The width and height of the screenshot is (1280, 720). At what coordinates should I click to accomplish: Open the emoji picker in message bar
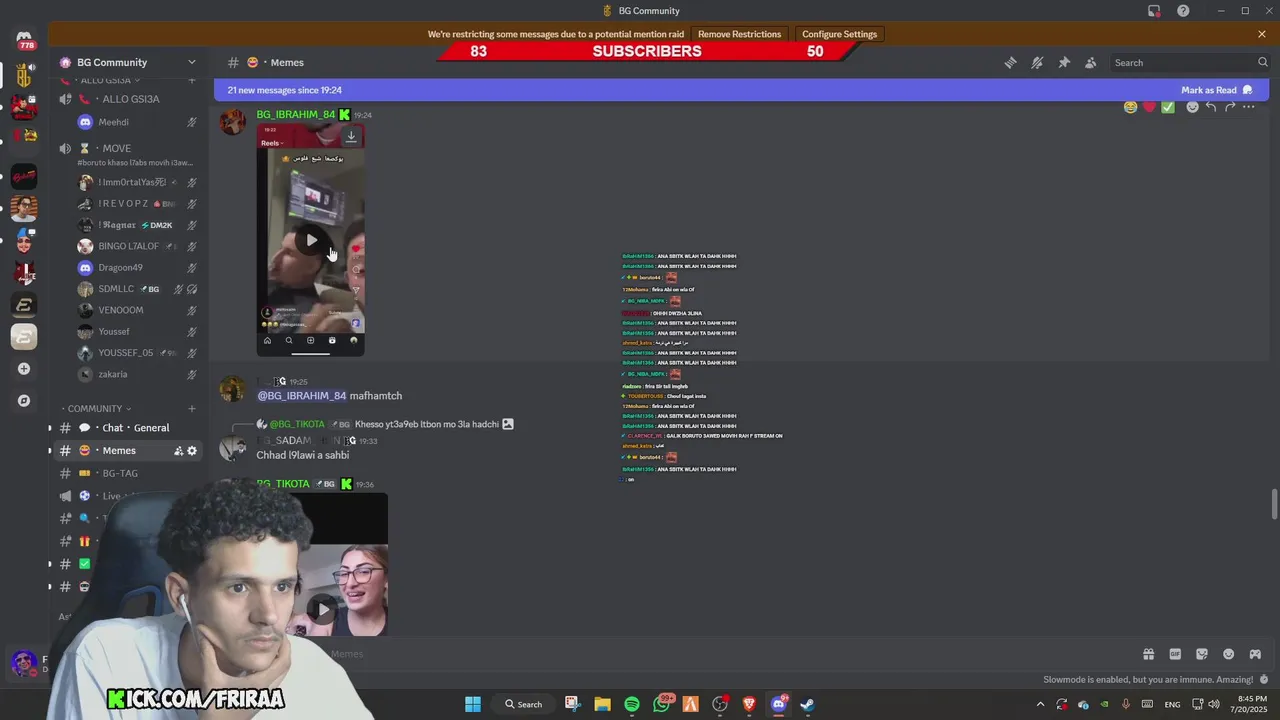1228,654
